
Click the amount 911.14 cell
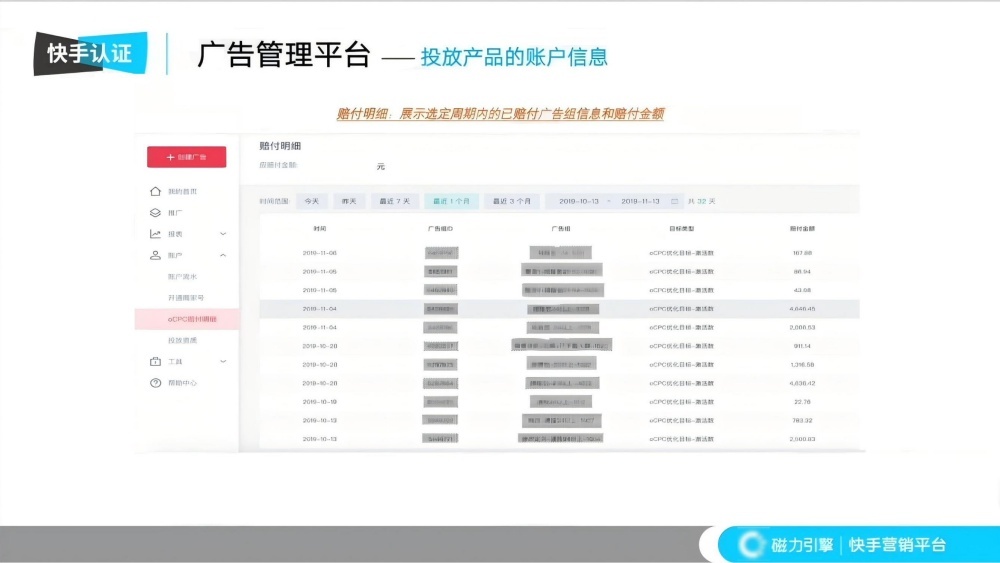pos(802,346)
